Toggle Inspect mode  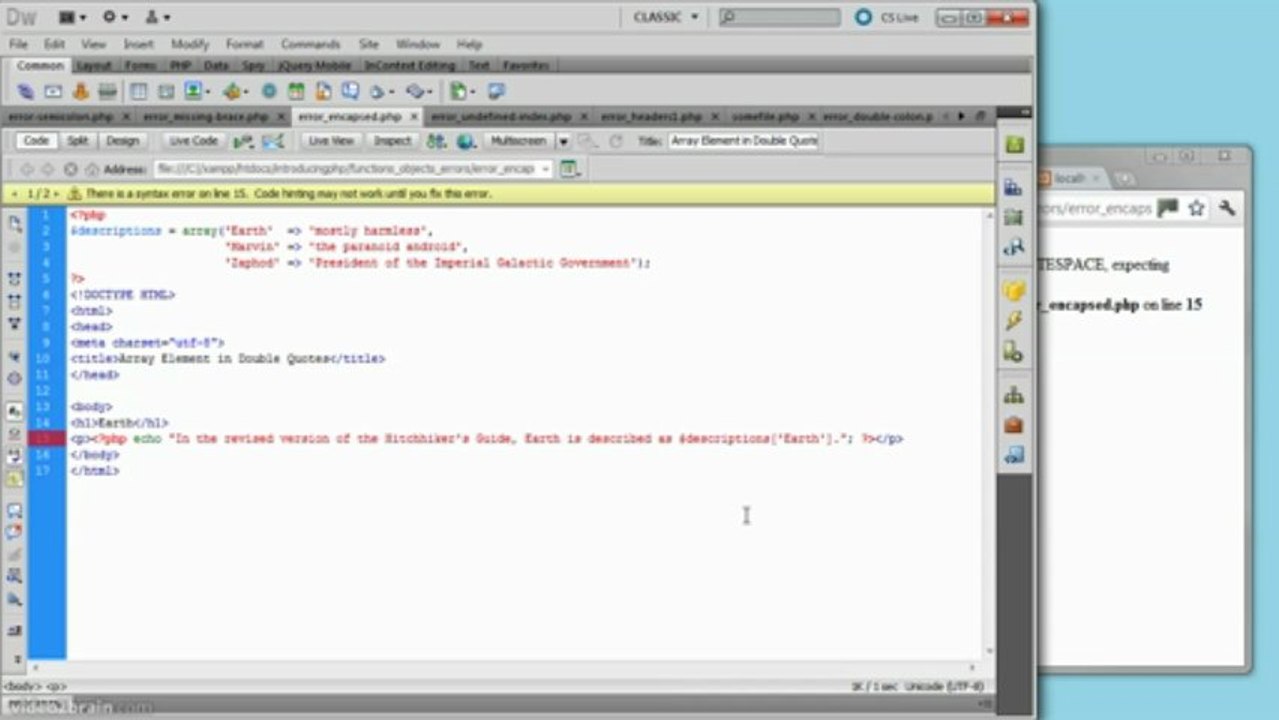(x=392, y=141)
